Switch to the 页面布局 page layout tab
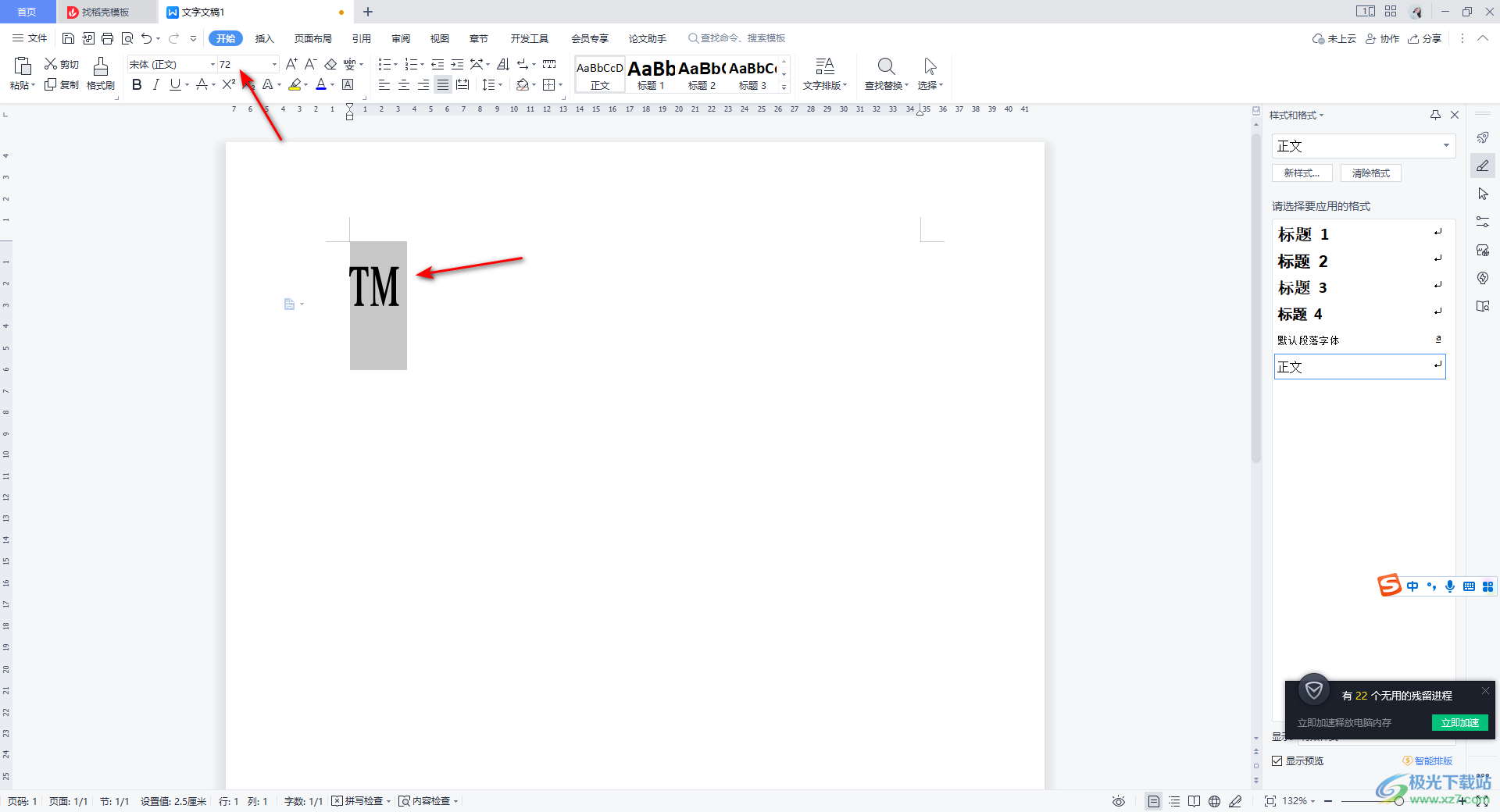This screenshot has width=1500, height=812. tap(313, 38)
